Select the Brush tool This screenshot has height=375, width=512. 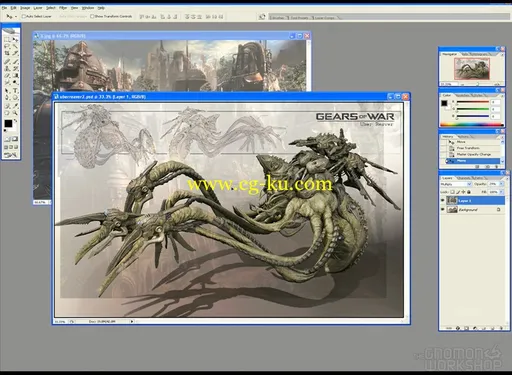(x=15, y=62)
